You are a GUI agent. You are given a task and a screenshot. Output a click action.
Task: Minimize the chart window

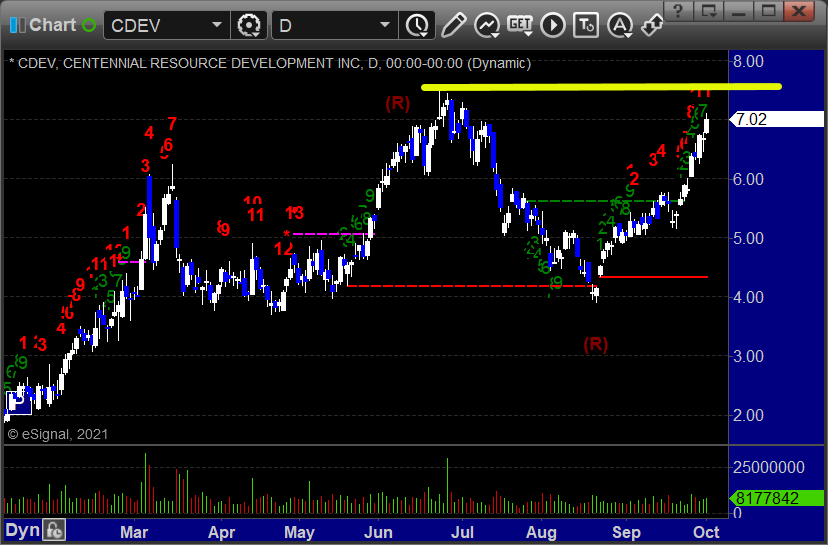(x=738, y=11)
